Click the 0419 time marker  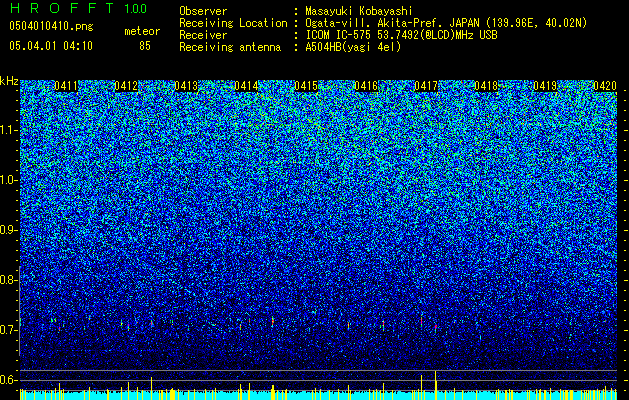(545, 86)
